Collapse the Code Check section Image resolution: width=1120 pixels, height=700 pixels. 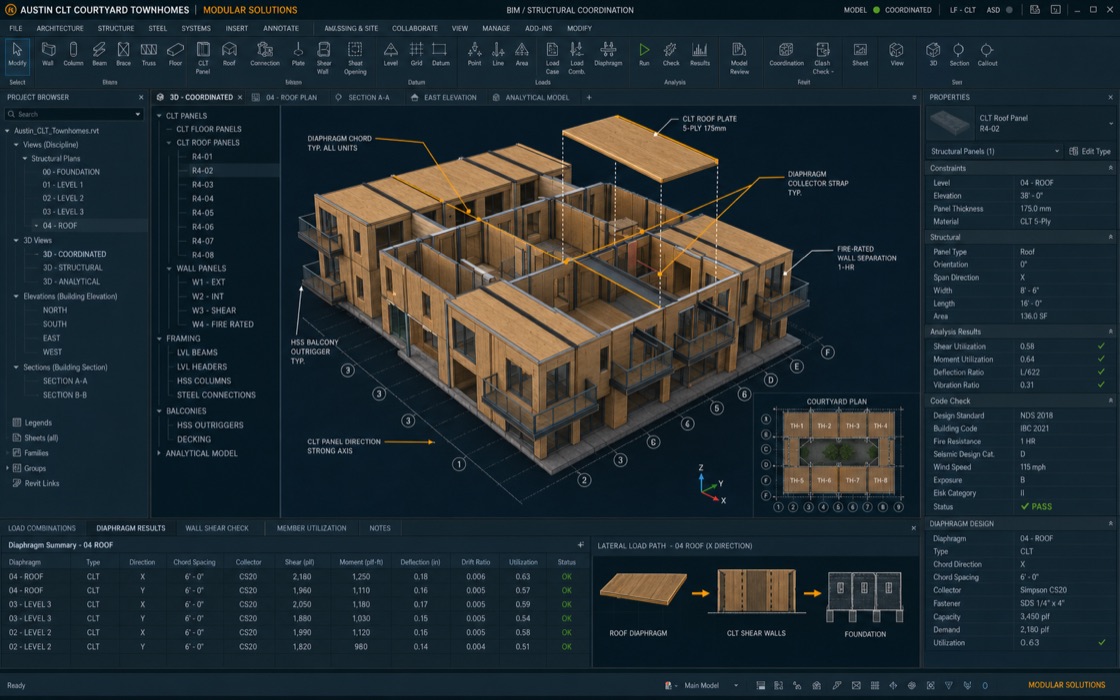pyautogui.click(x=1110, y=401)
